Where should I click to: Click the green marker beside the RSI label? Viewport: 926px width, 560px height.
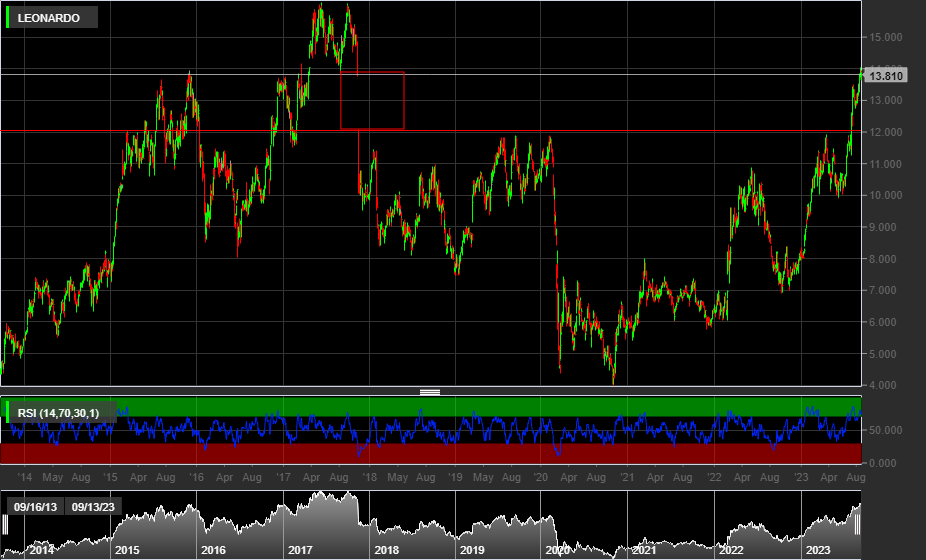(x=9, y=412)
